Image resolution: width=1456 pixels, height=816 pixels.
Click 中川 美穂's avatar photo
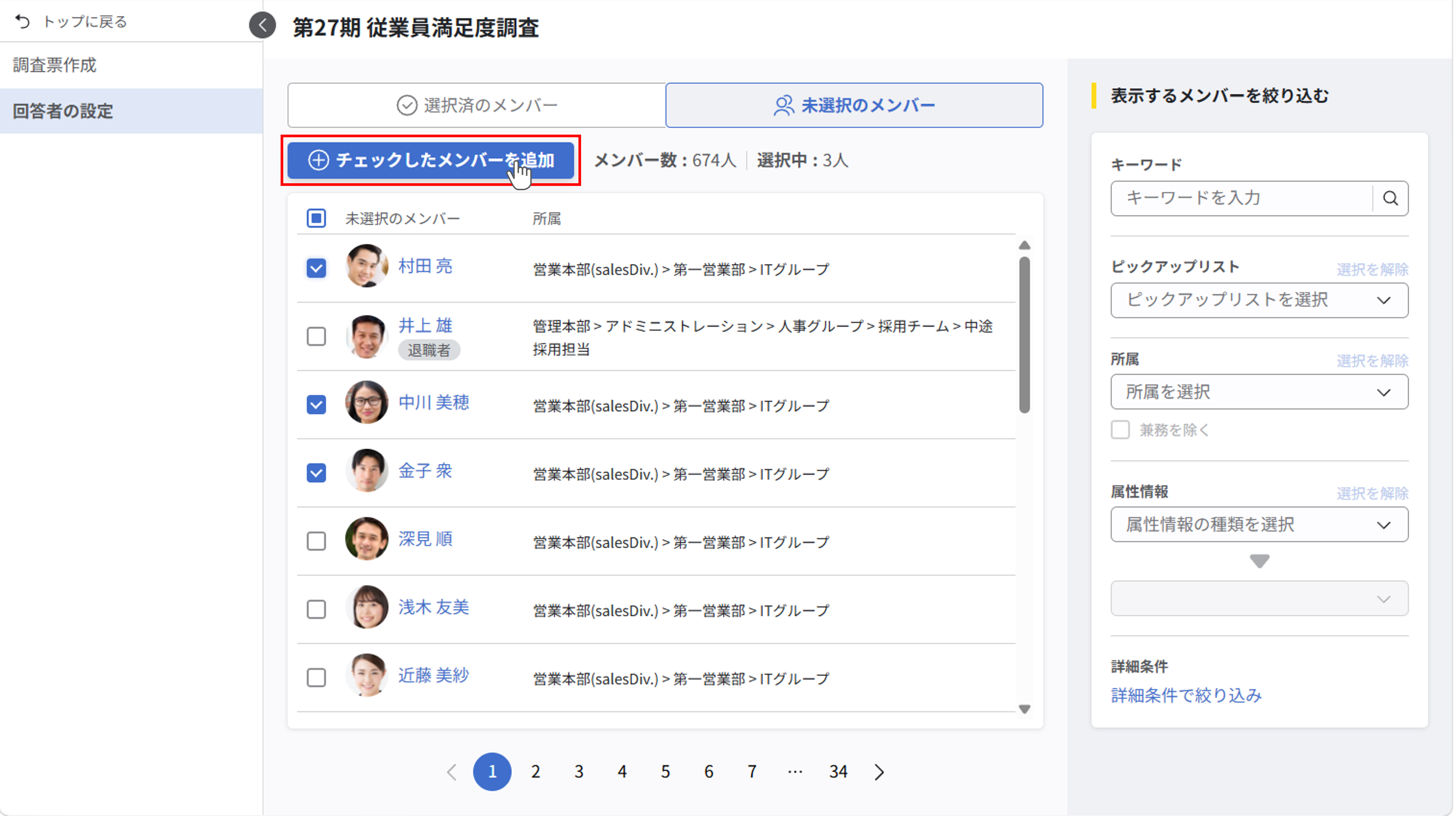click(367, 402)
